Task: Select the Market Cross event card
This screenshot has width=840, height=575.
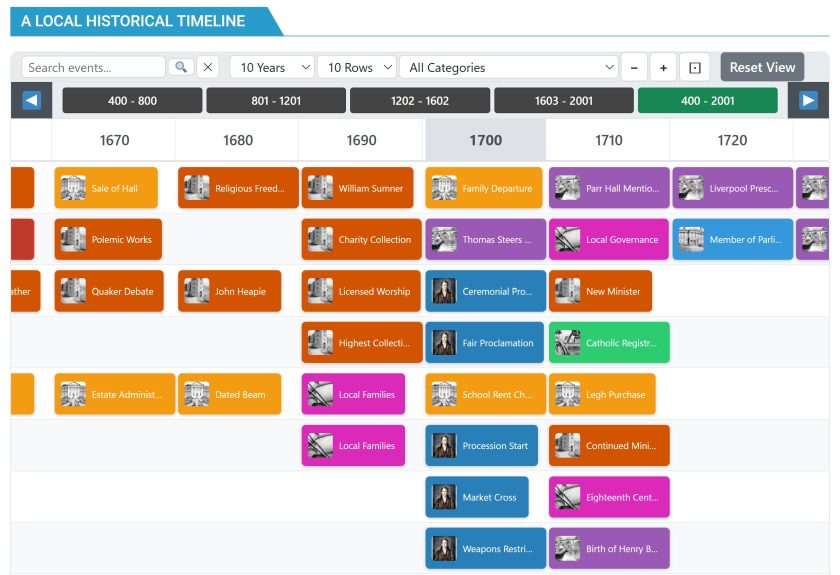Action: point(477,498)
